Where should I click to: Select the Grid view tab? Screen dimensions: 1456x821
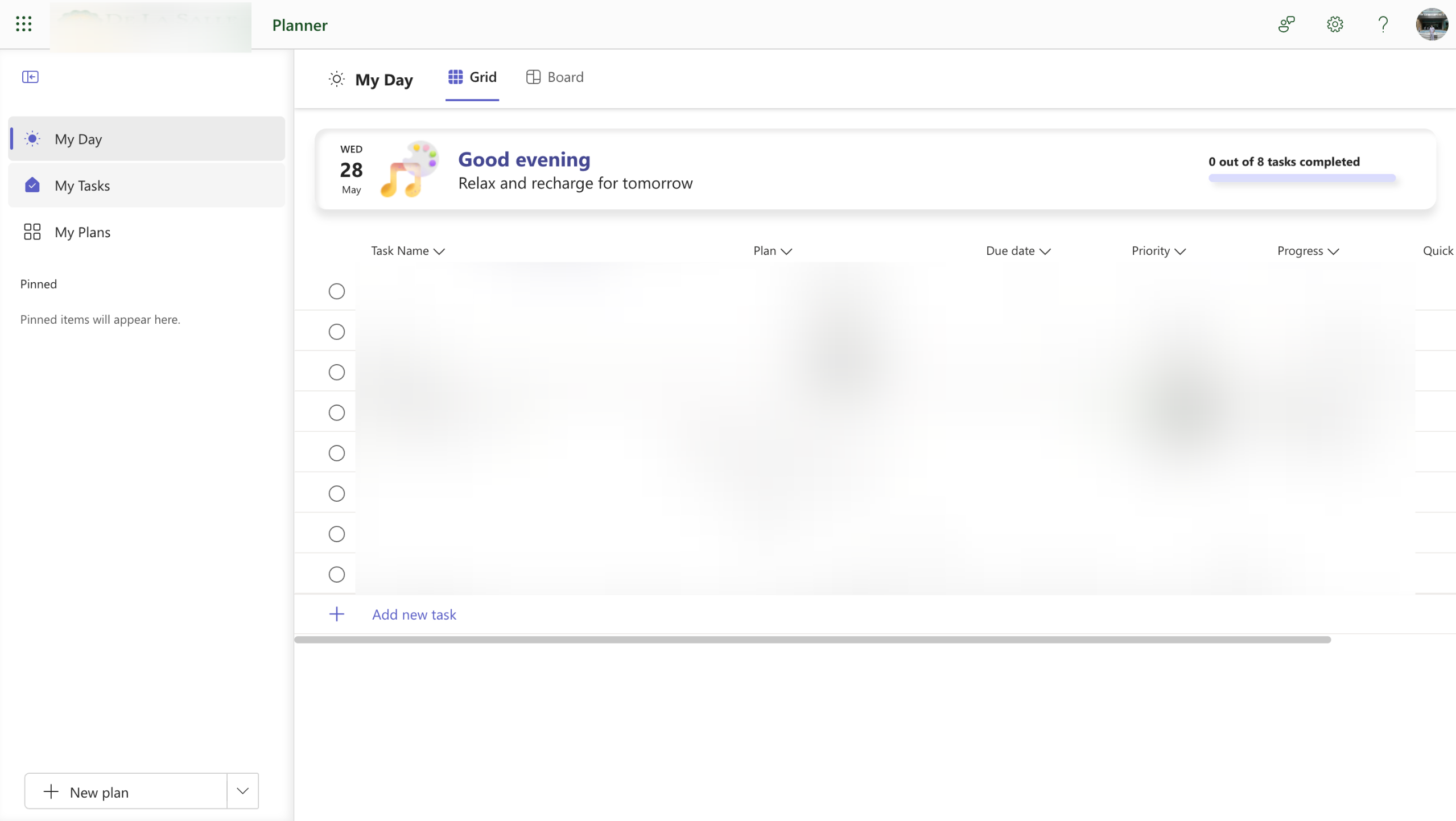(x=472, y=77)
